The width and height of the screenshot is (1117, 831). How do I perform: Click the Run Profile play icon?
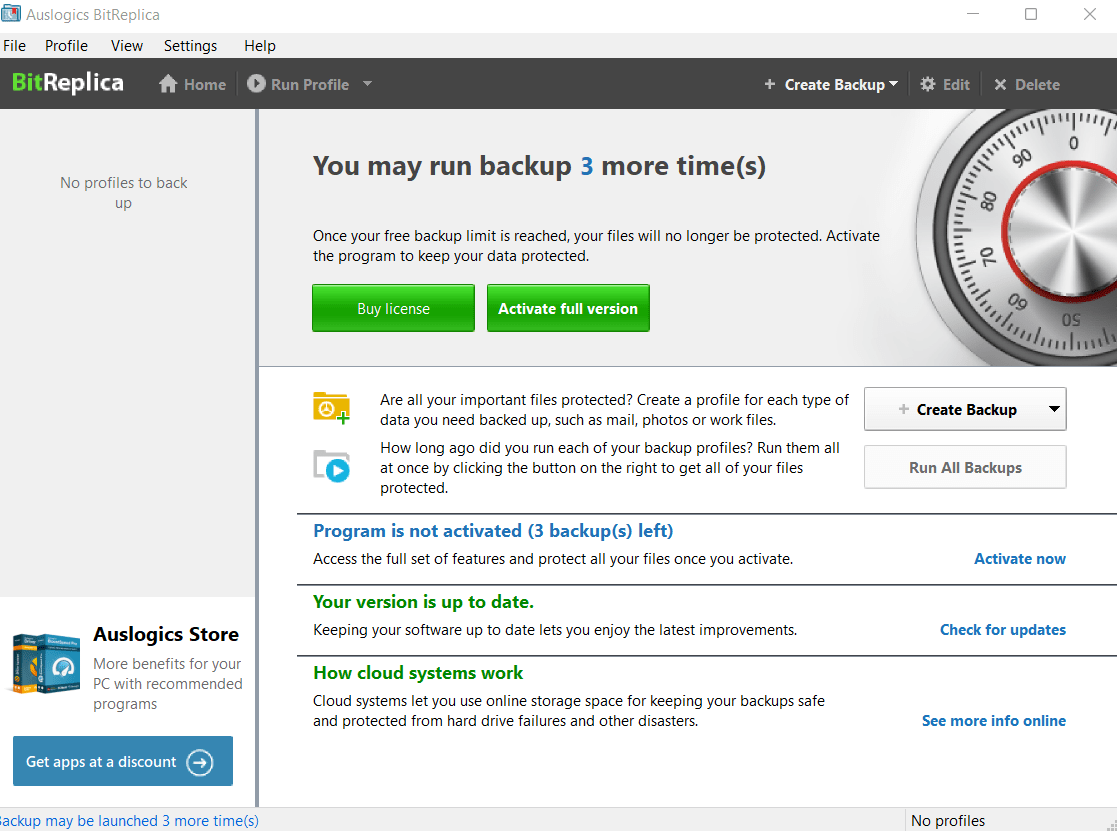click(256, 85)
